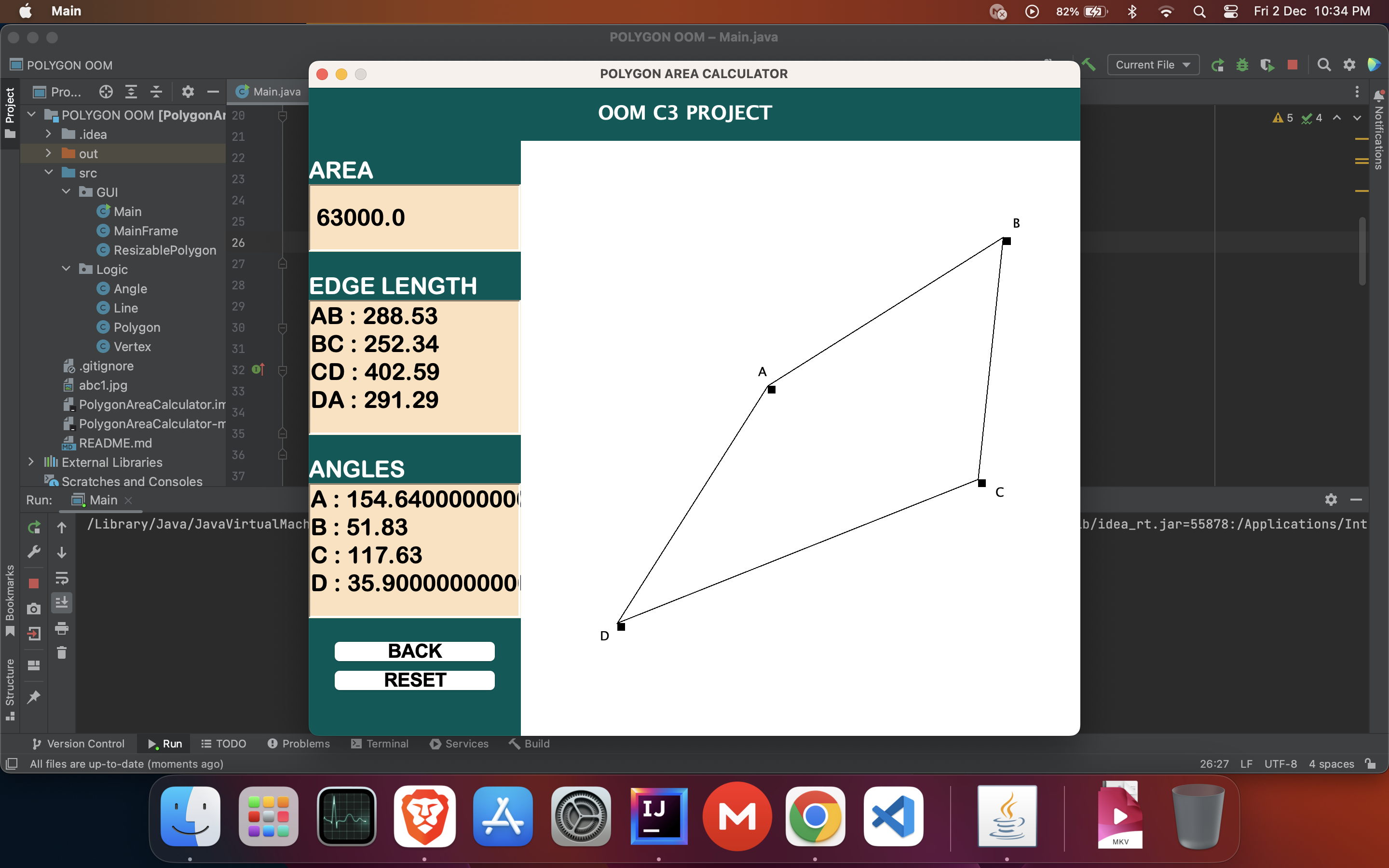Stop the running process with red square
The height and width of the screenshot is (868, 1389).
pyautogui.click(x=1292, y=64)
